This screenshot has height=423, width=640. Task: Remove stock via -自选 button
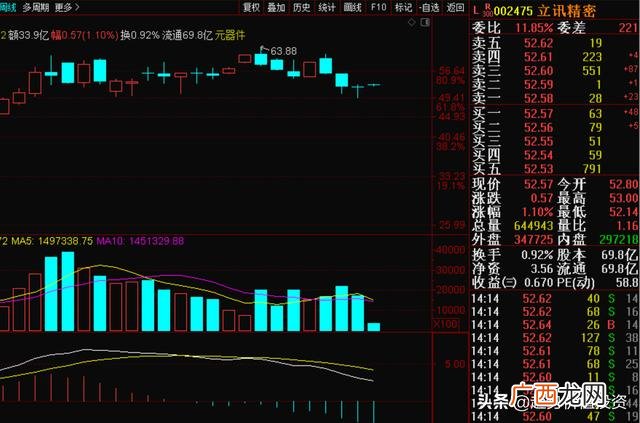(x=429, y=7)
